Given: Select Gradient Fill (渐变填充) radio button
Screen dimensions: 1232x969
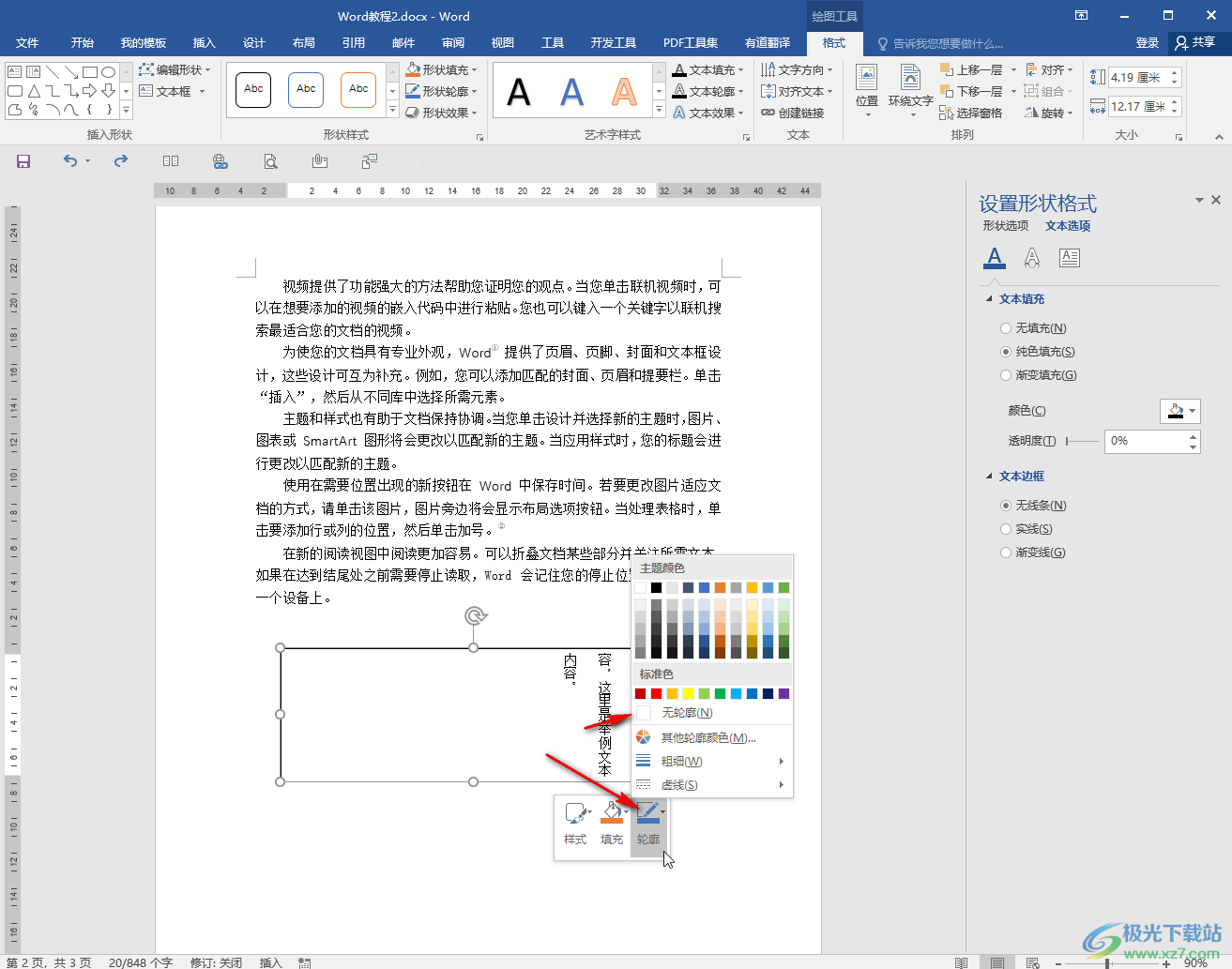Looking at the screenshot, I should (x=1006, y=375).
